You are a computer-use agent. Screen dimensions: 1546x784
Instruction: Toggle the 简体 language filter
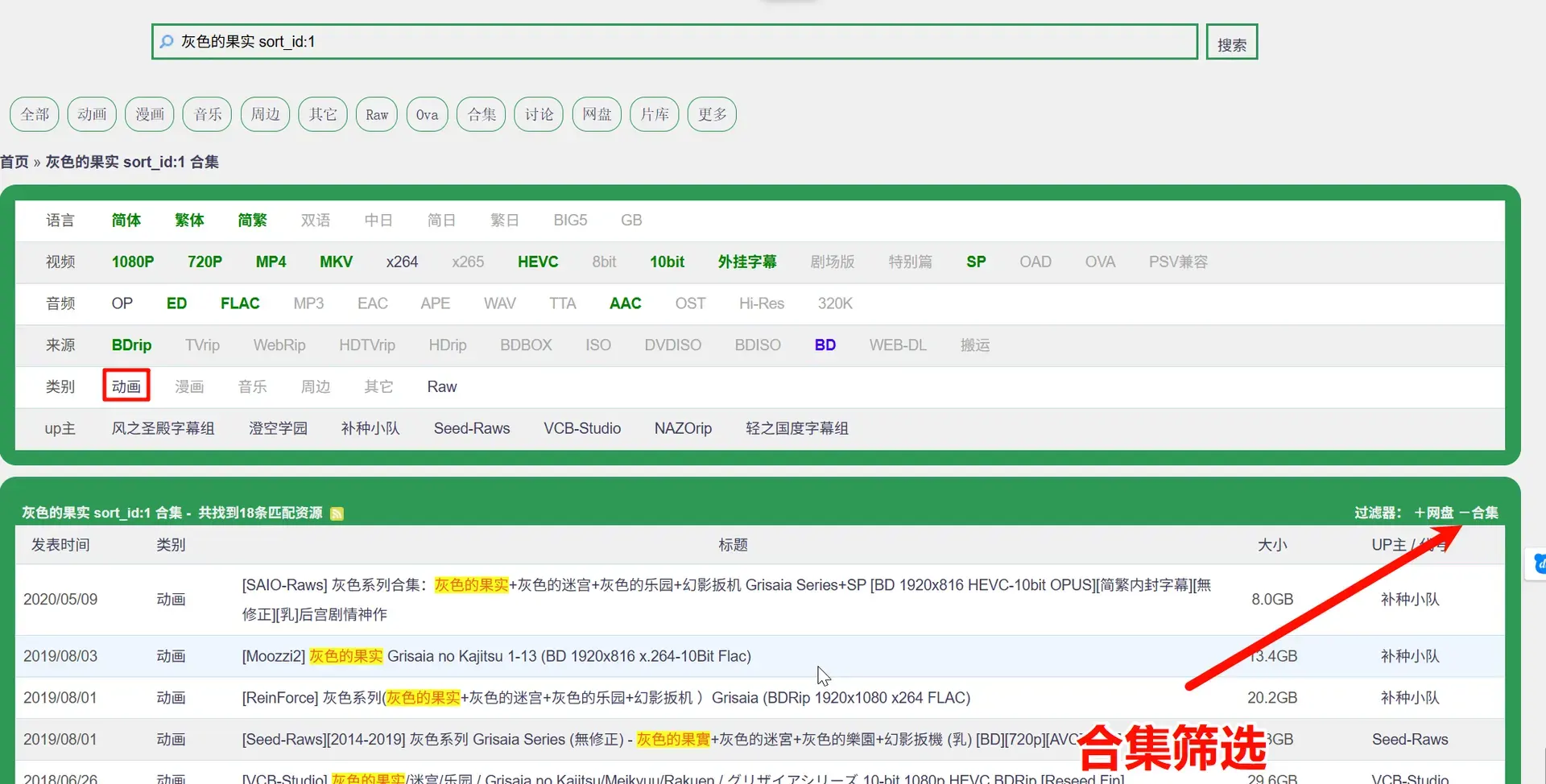point(126,220)
